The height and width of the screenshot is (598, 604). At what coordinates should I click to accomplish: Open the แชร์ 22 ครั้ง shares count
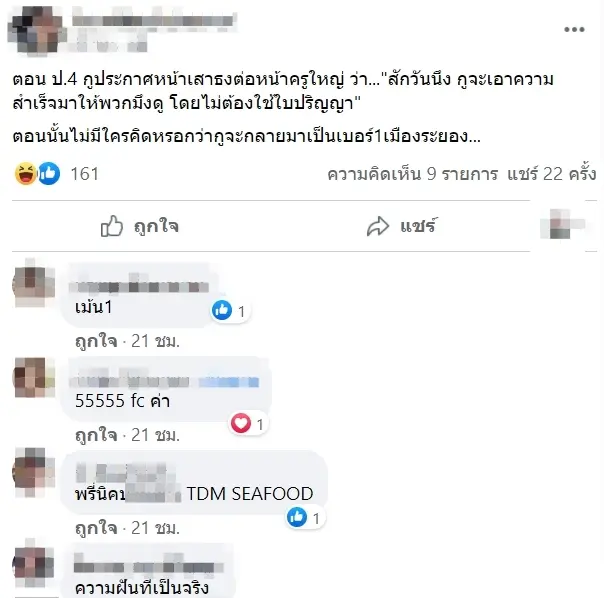(552, 174)
